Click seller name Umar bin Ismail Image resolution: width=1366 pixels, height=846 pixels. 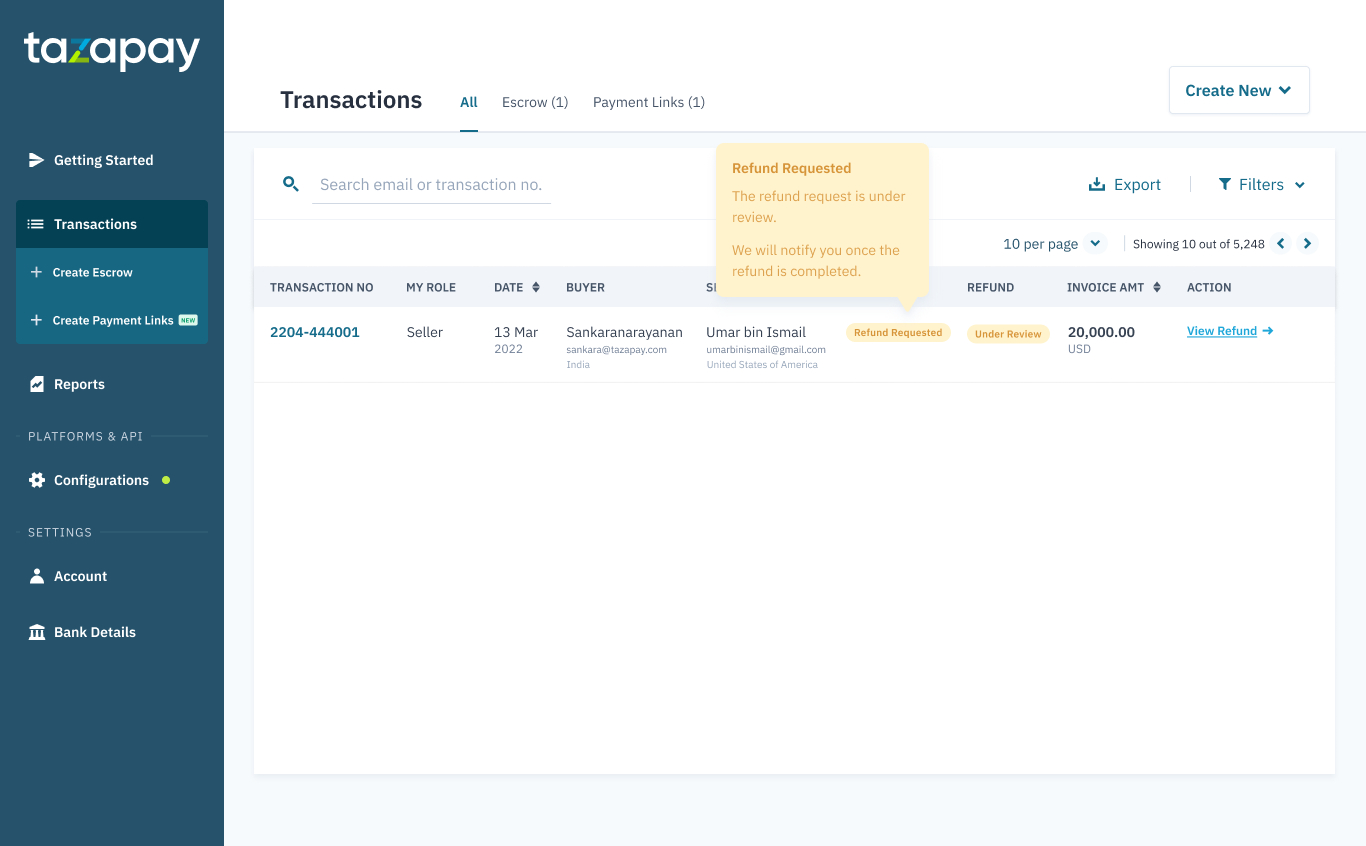[756, 332]
